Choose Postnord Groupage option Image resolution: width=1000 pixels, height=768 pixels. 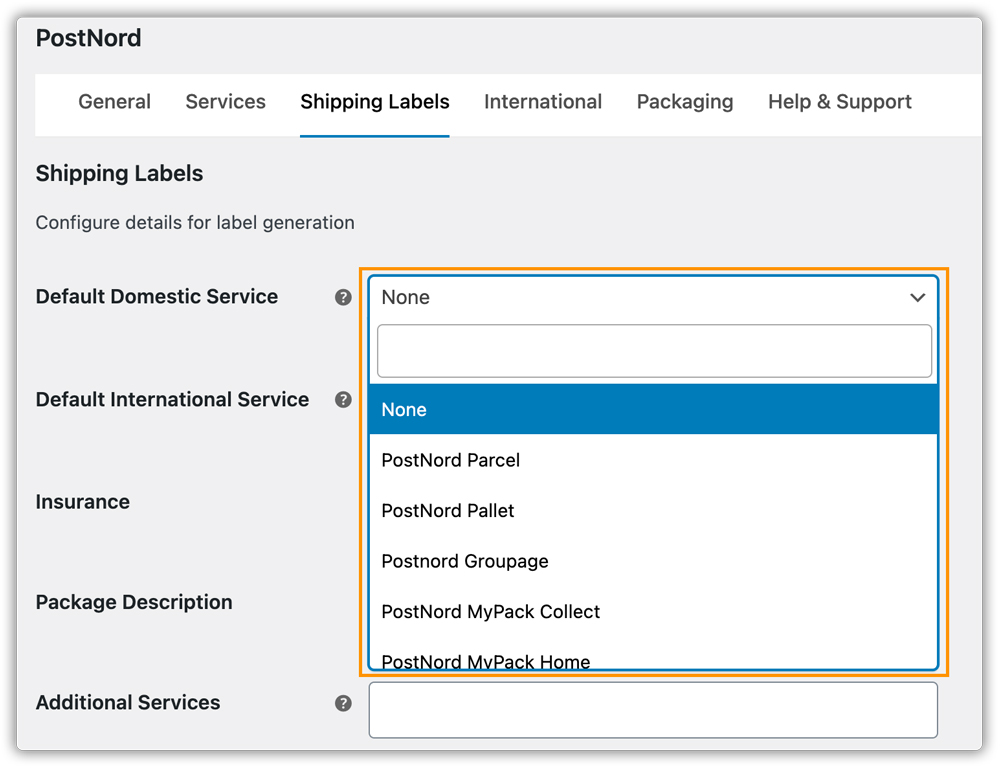[653, 561]
